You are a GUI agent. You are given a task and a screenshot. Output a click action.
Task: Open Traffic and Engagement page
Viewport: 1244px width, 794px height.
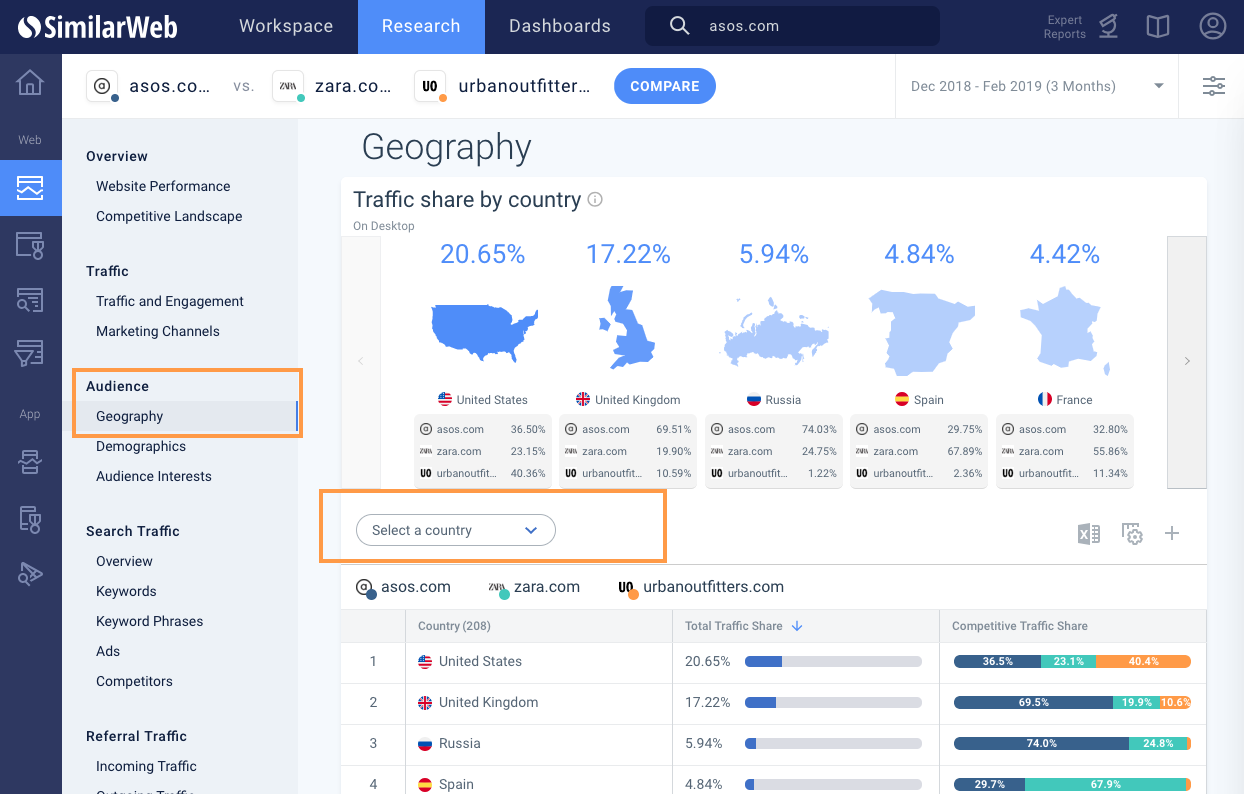[x=170, y=301]
